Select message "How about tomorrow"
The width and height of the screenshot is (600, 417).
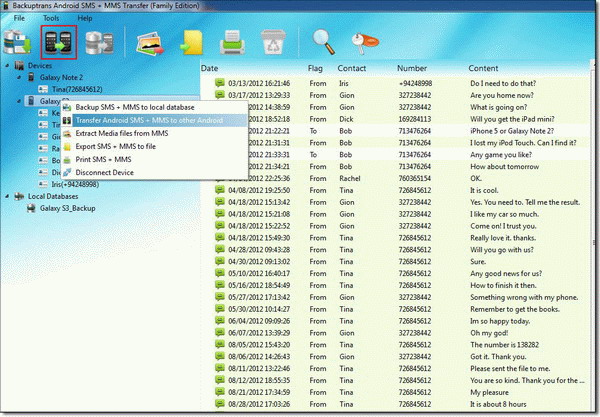click(504, 166)
